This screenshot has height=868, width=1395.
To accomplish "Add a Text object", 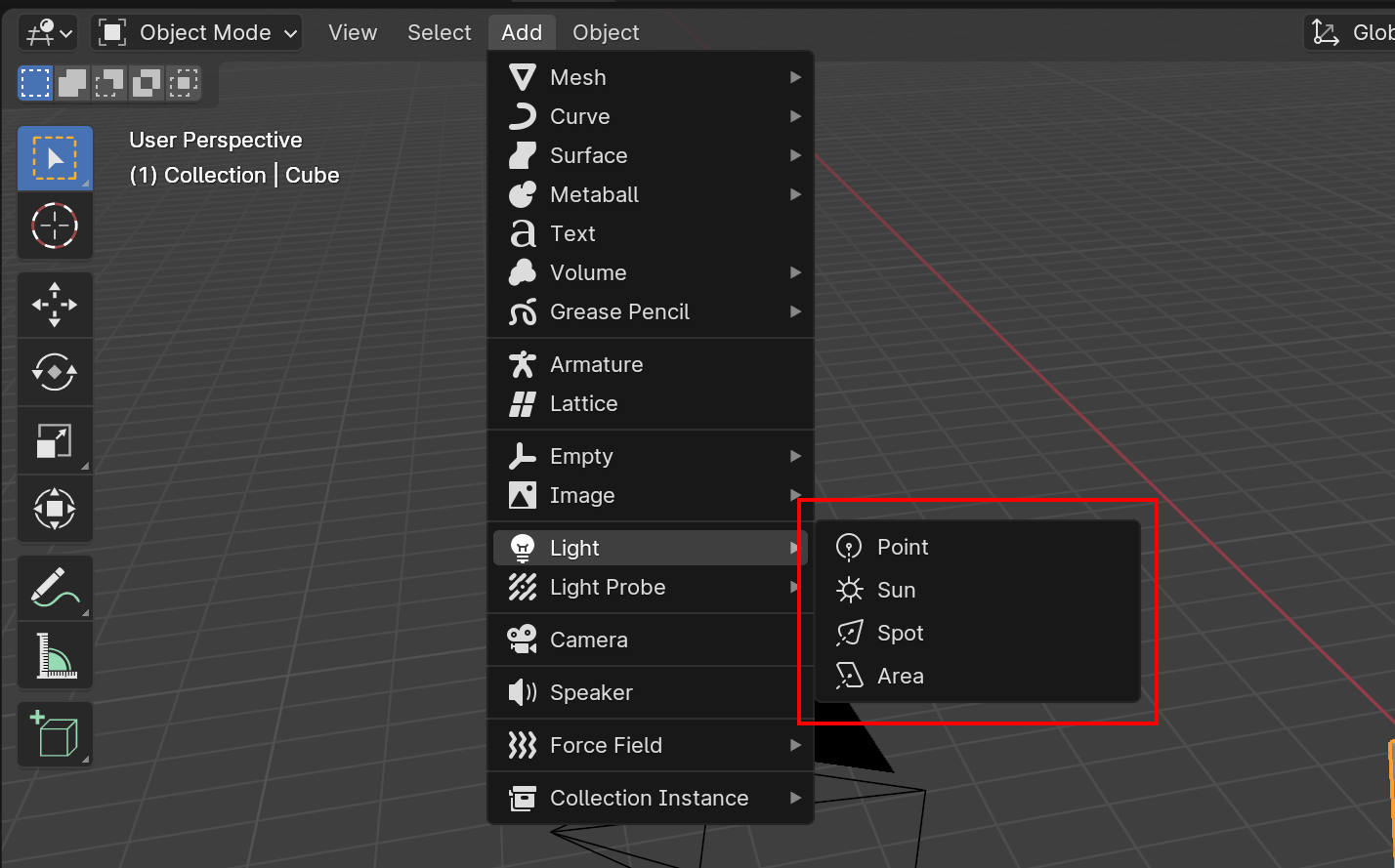I will [653, 233].
